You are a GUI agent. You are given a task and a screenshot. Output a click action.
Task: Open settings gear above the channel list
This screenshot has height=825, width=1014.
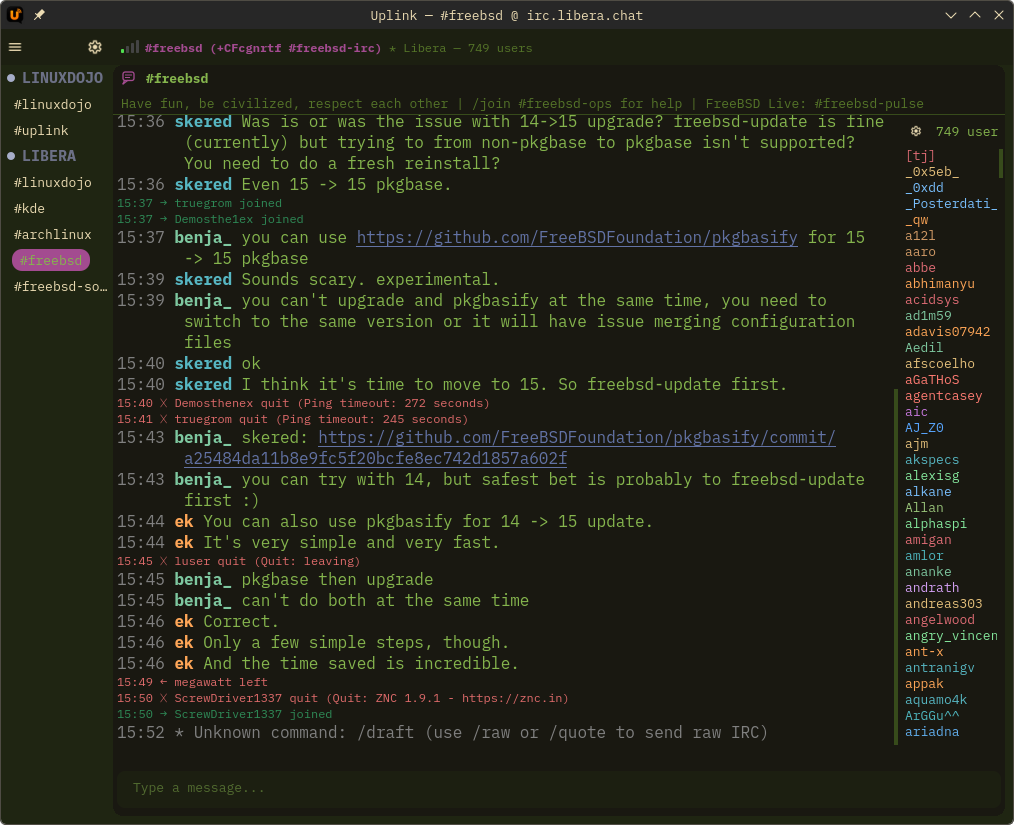(95, 47)
